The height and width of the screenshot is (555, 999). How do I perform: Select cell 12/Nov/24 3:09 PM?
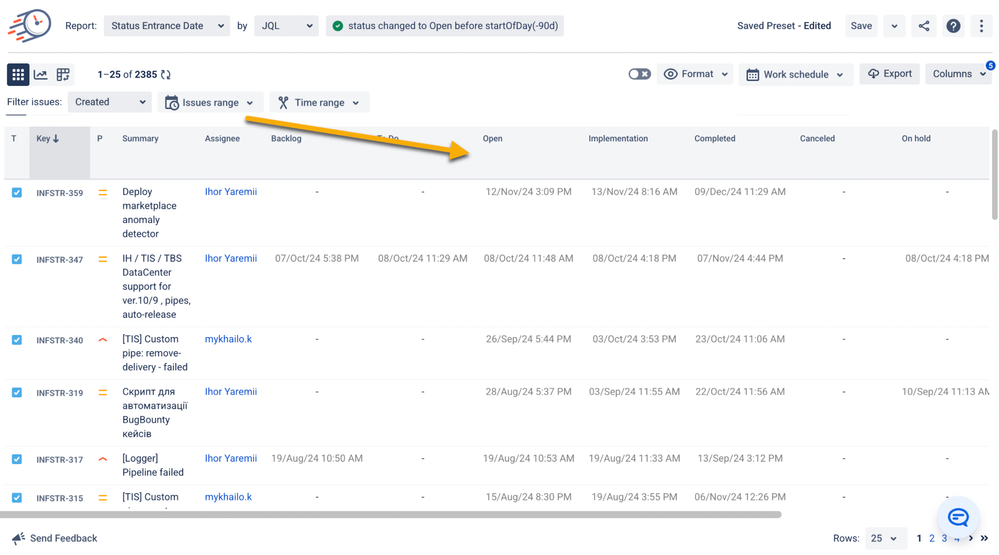point(528,192)
